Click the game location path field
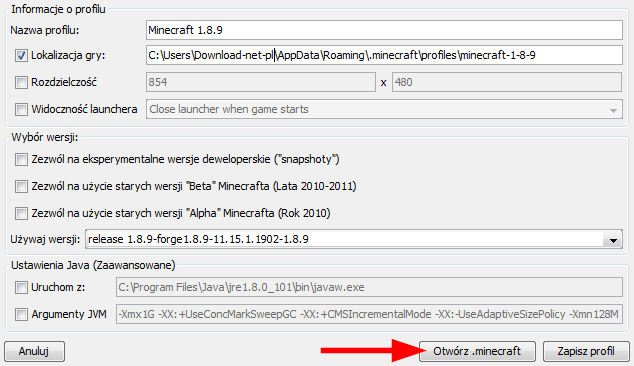 pyautogui.click(x=384, y=55)
